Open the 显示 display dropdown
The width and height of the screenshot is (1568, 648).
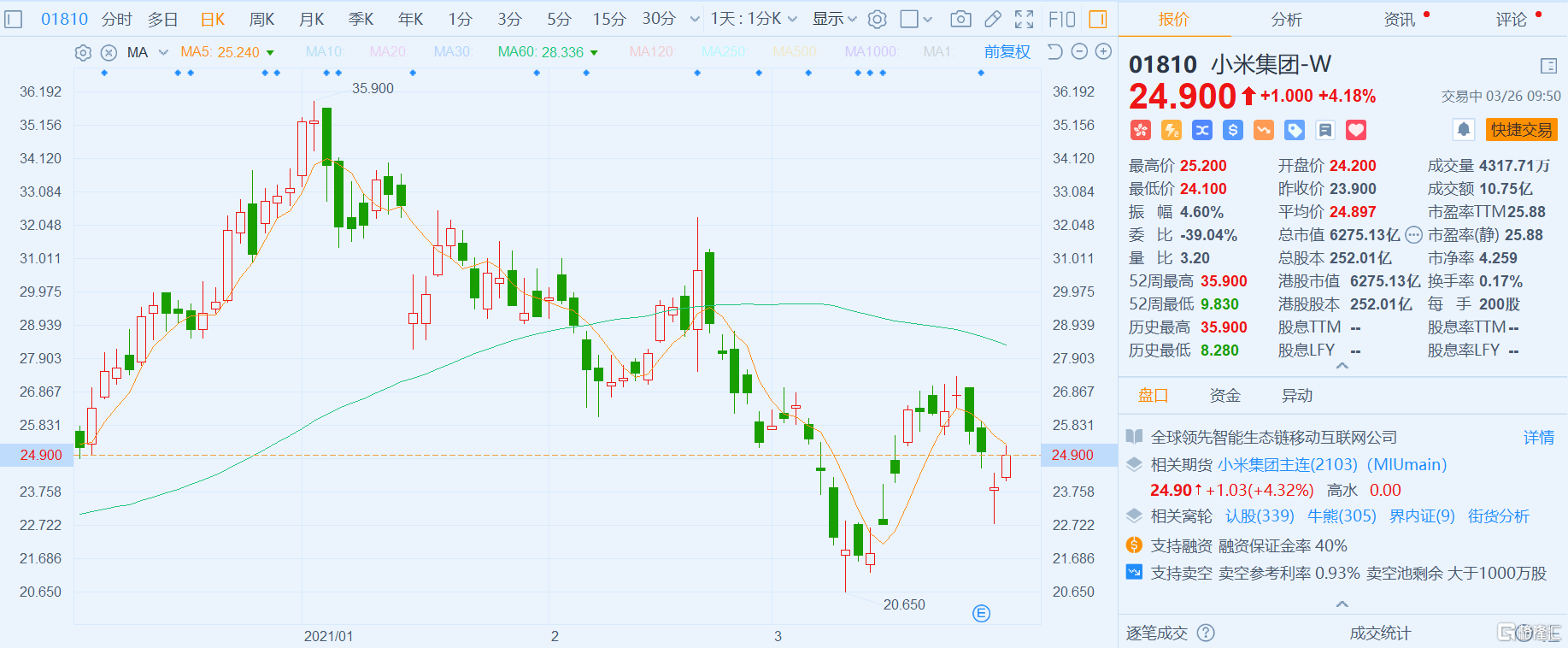(834, 19)
